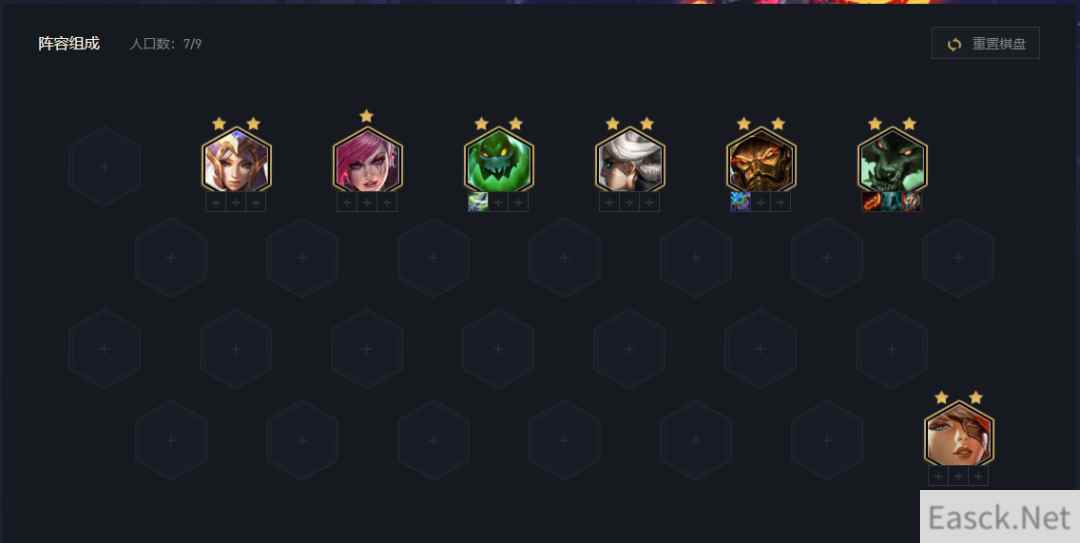Select the blonde champion with golden crown

pyautogui.click(x=236, y=160)
